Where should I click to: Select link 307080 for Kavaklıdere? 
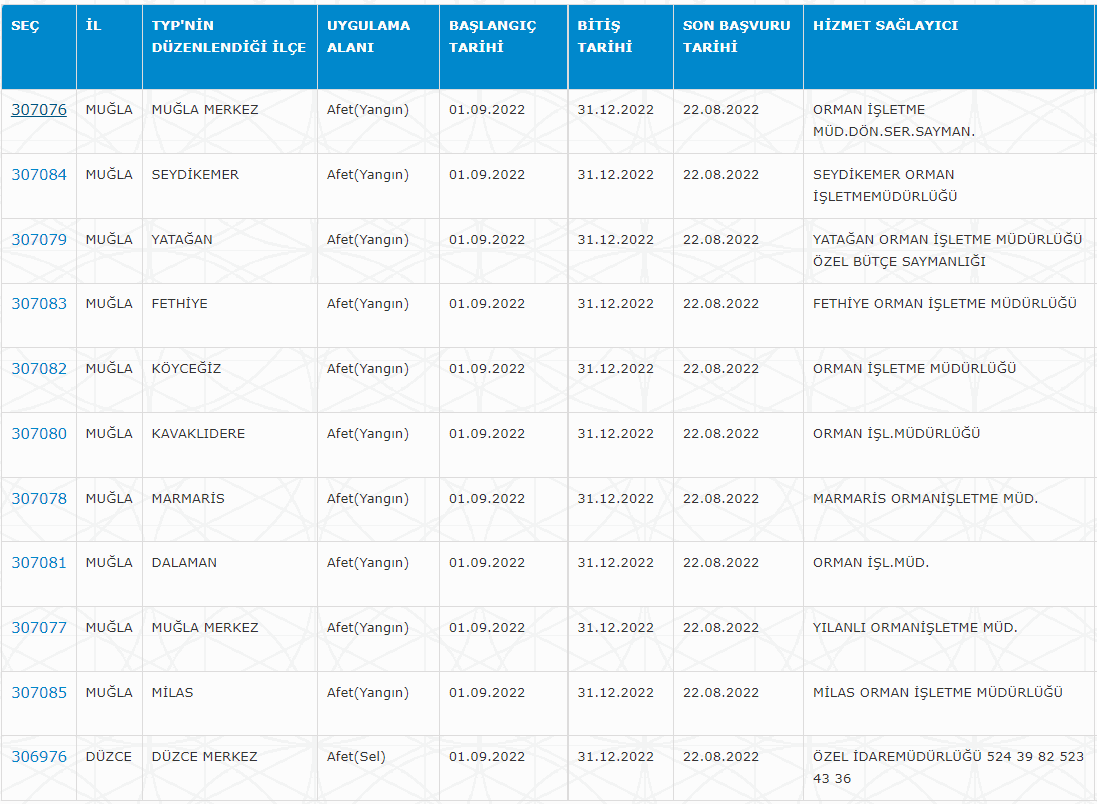pos(39,434)
